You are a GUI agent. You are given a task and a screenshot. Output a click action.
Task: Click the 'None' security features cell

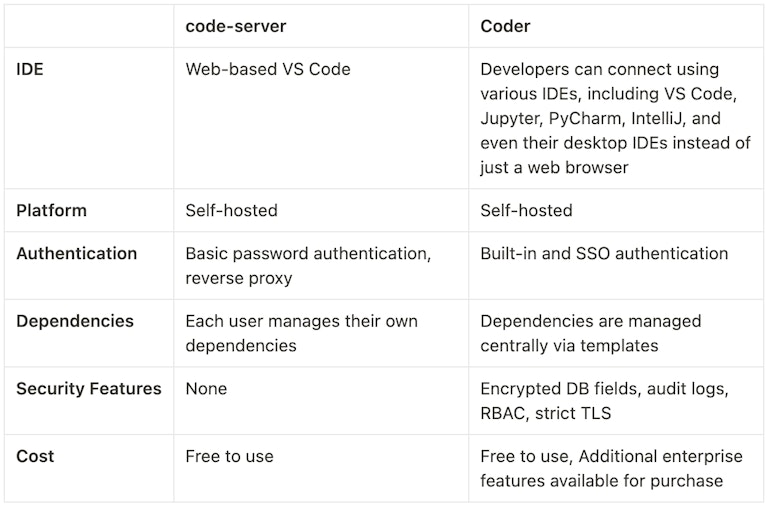(x=206, y=389)
